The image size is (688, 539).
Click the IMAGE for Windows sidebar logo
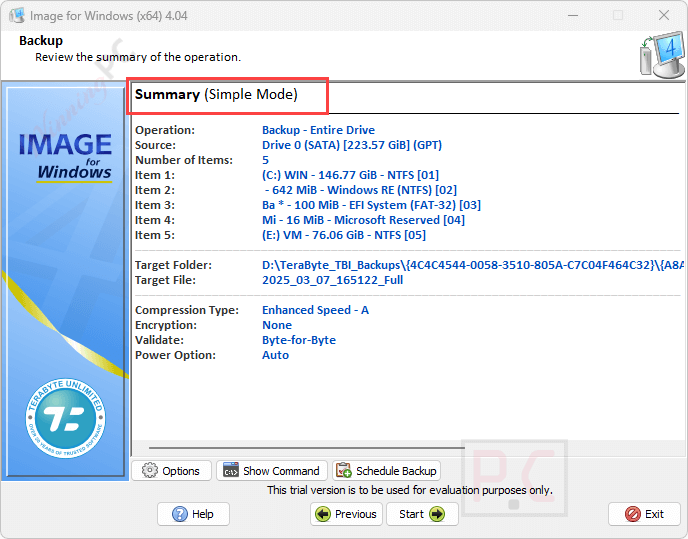point(65,157)
